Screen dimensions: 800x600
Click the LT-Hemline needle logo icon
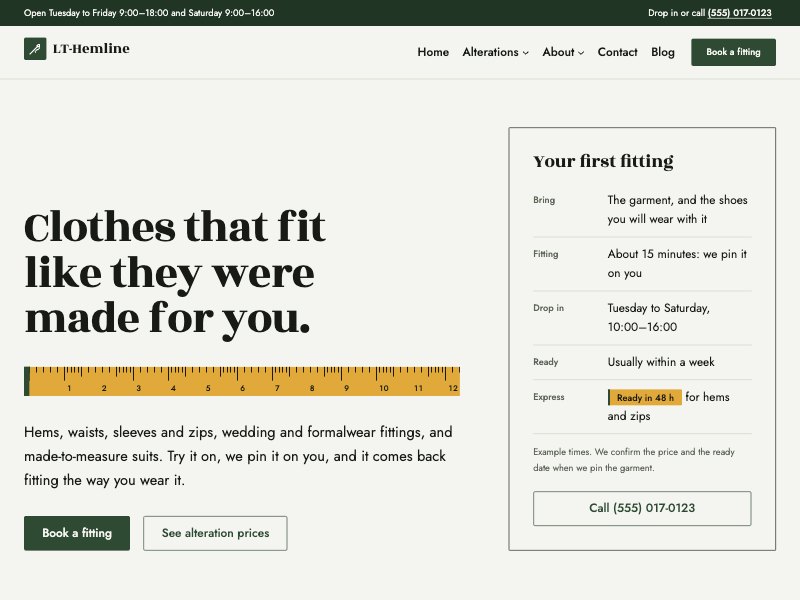tap(35, 49)
